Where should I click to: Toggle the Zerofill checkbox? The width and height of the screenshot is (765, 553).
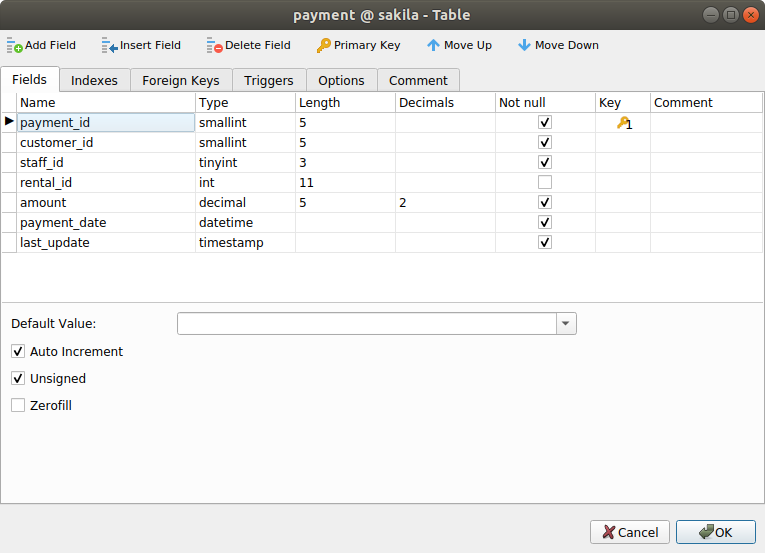18,406
